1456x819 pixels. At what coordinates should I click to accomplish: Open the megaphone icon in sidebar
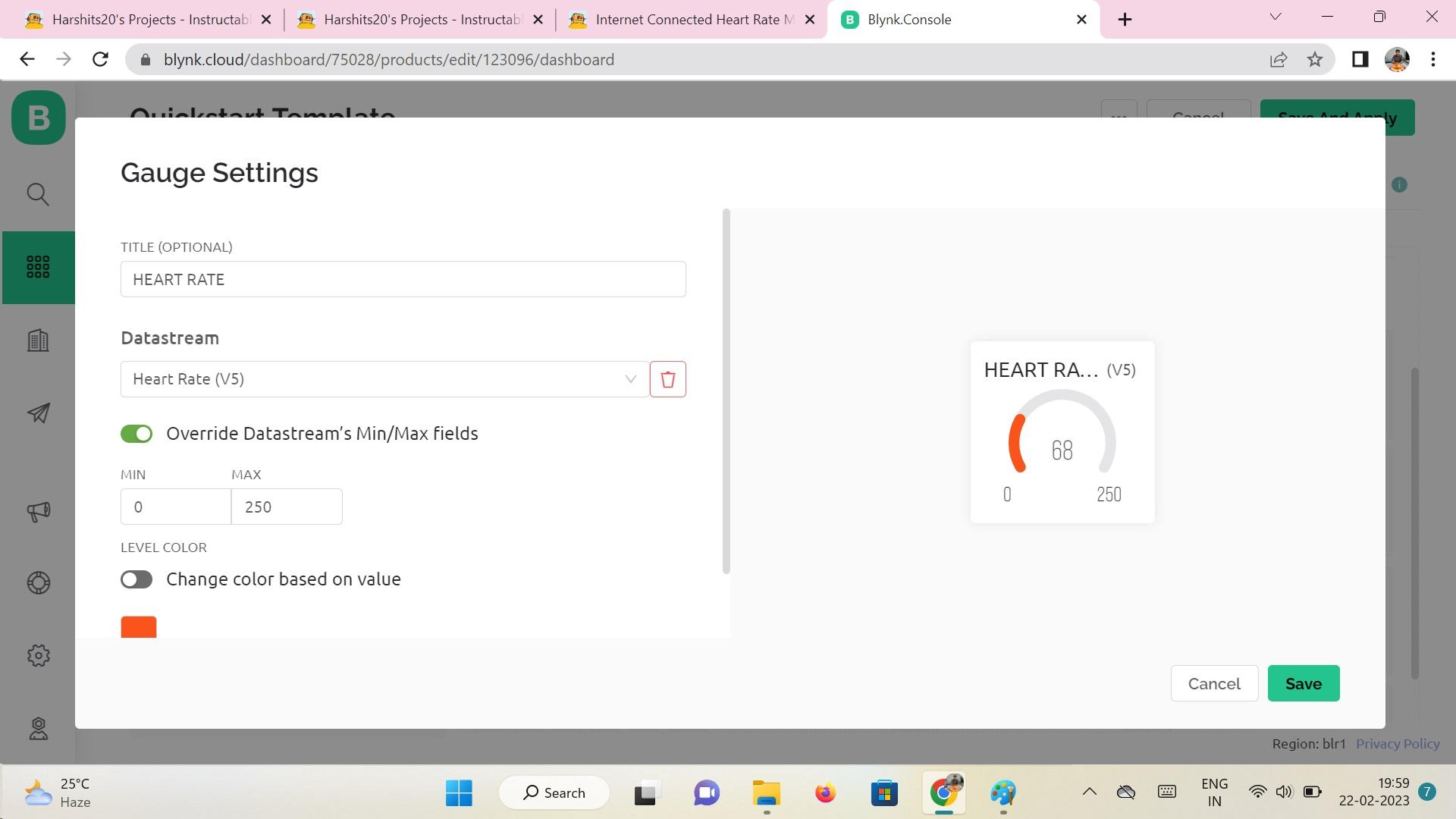tap(38, 511)
